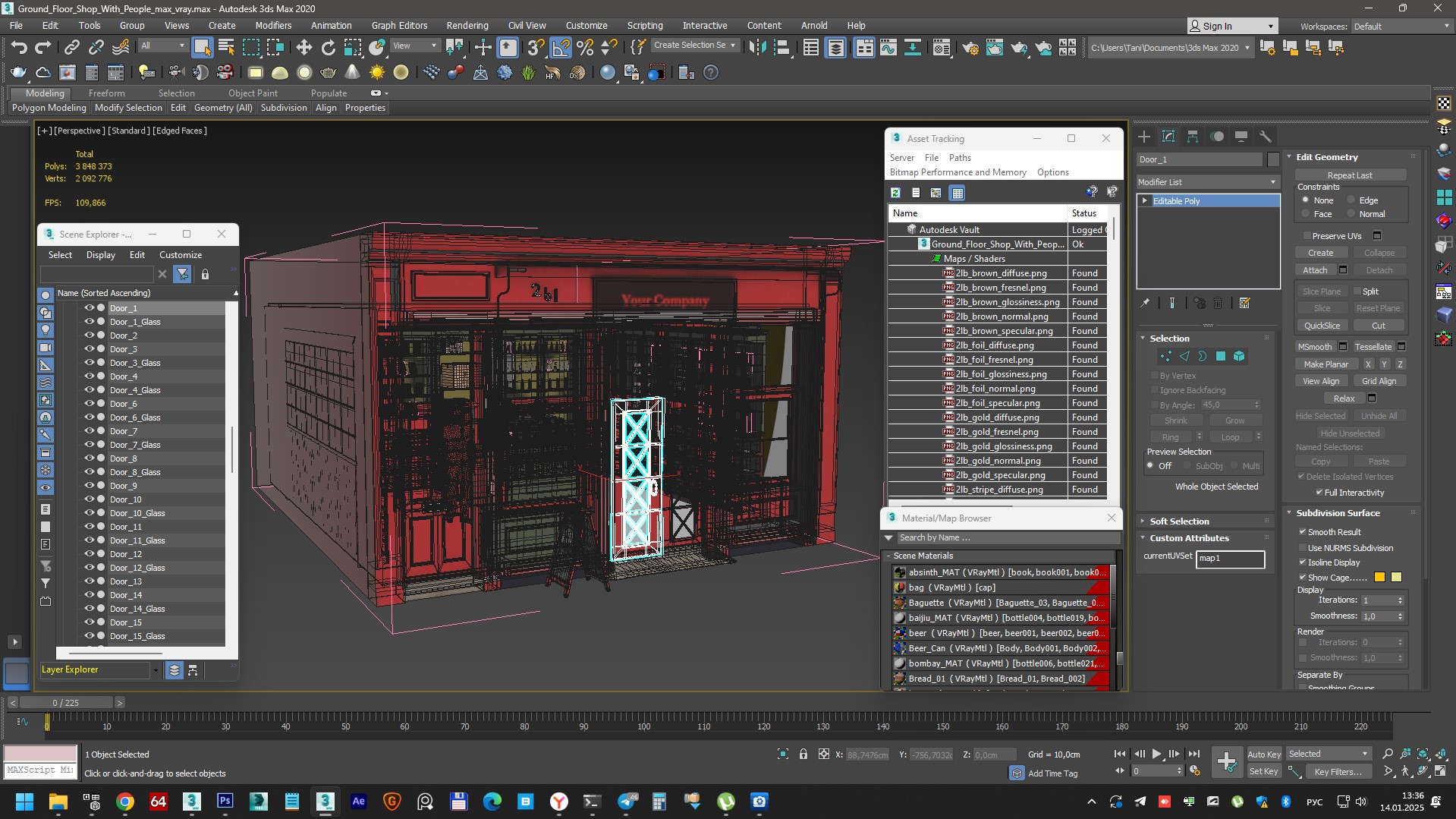Click the Search by Name field

1008,538
